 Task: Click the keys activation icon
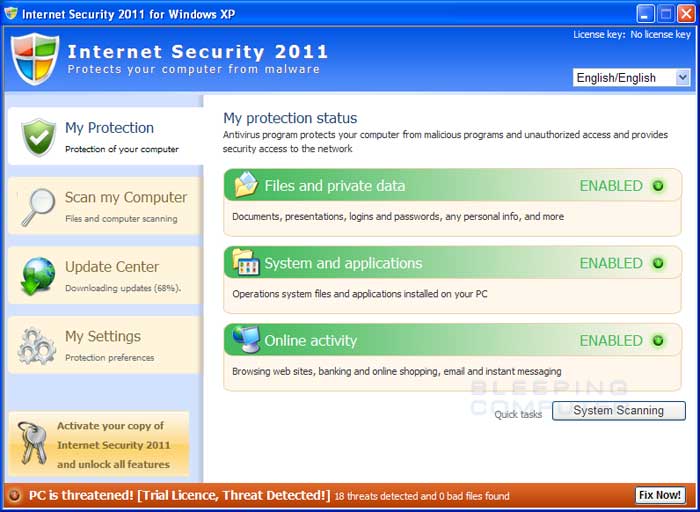(32, 443)
